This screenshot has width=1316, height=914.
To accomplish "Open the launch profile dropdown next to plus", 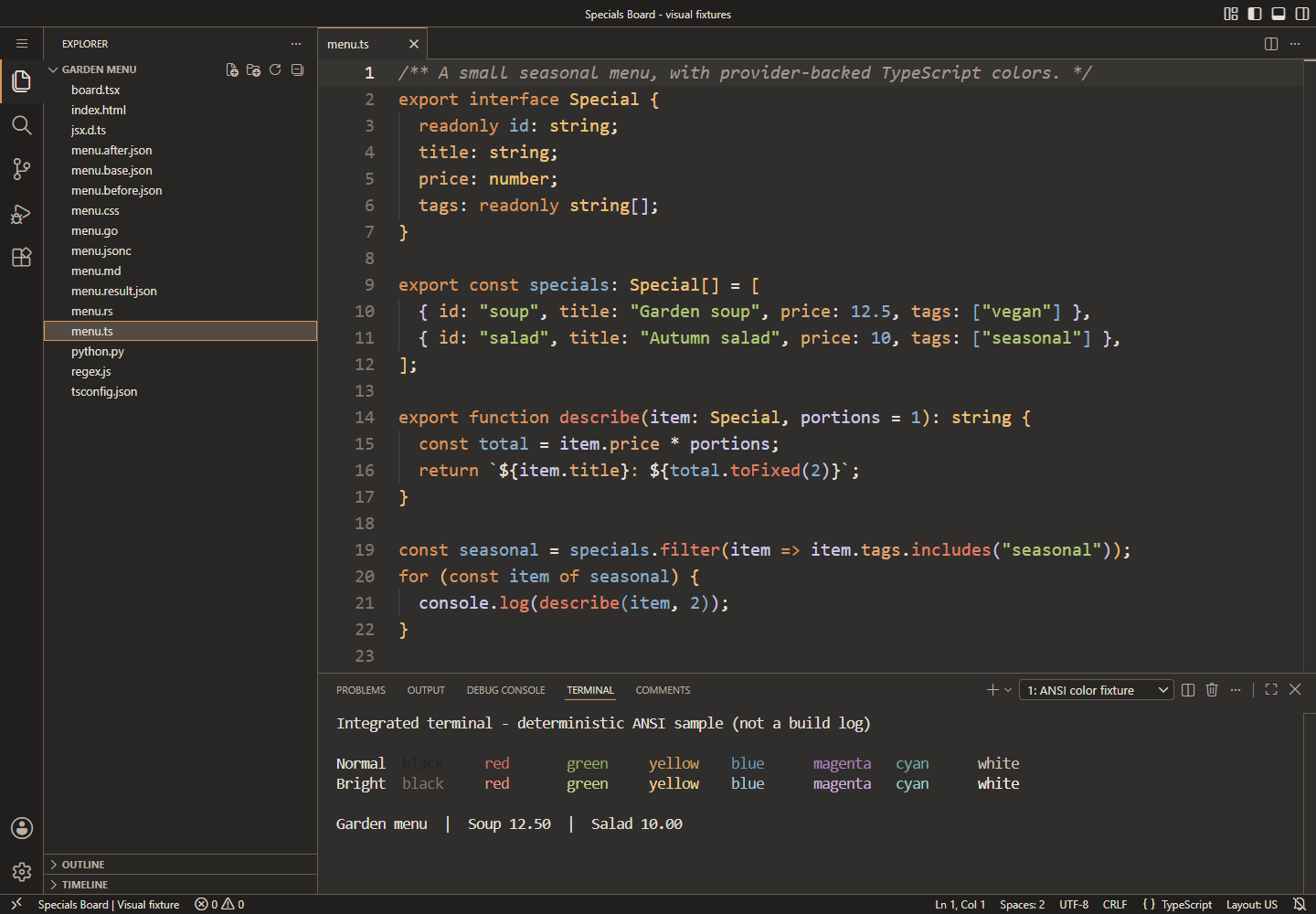I will click(1008, 690).
